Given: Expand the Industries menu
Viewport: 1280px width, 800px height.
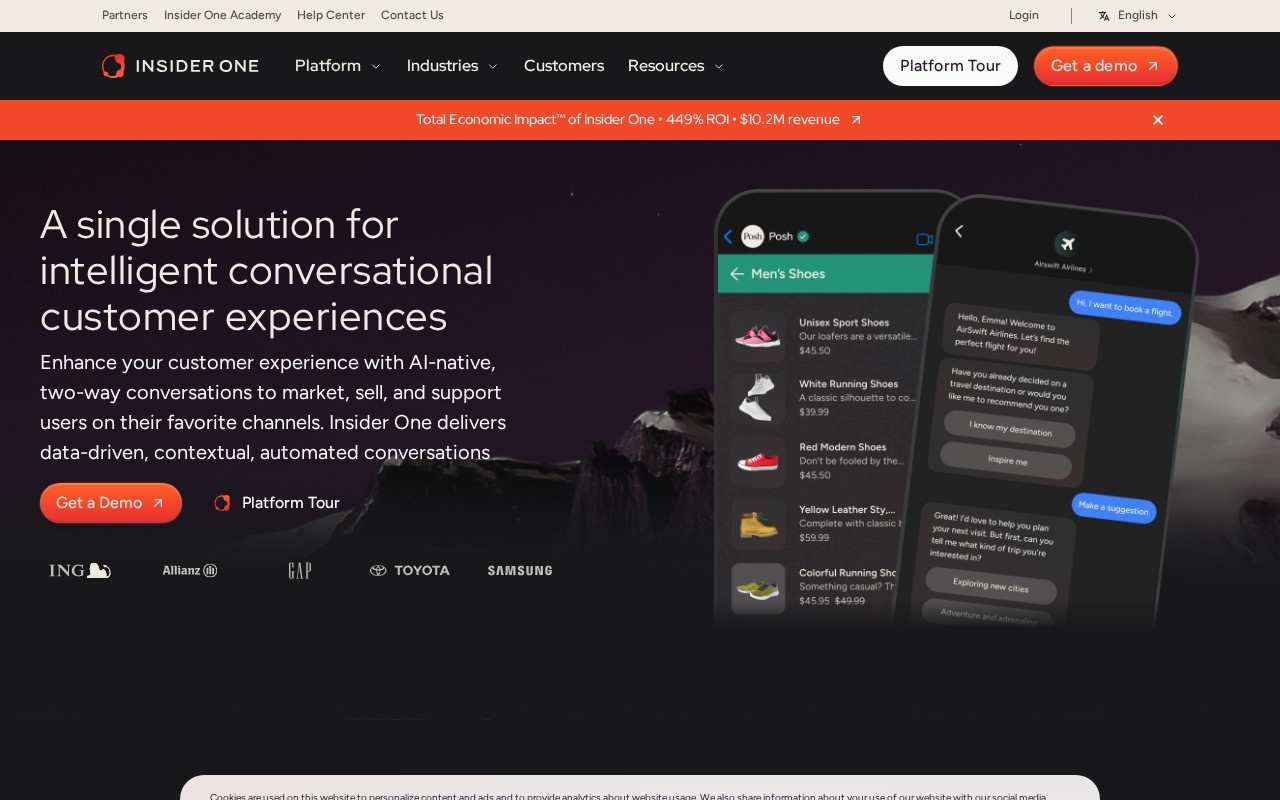Looking at the screenshot, I should point(452,66).
